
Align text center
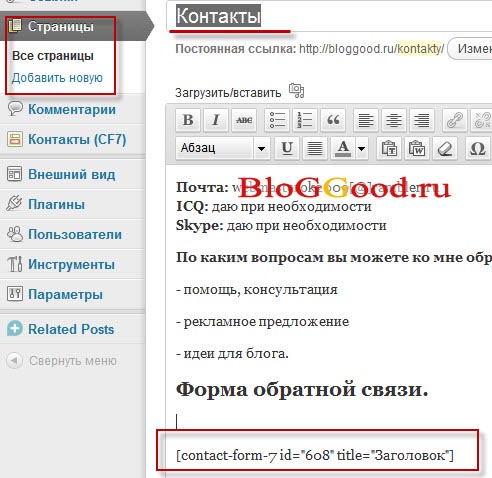pyautogui.click(x=394, y=120)
